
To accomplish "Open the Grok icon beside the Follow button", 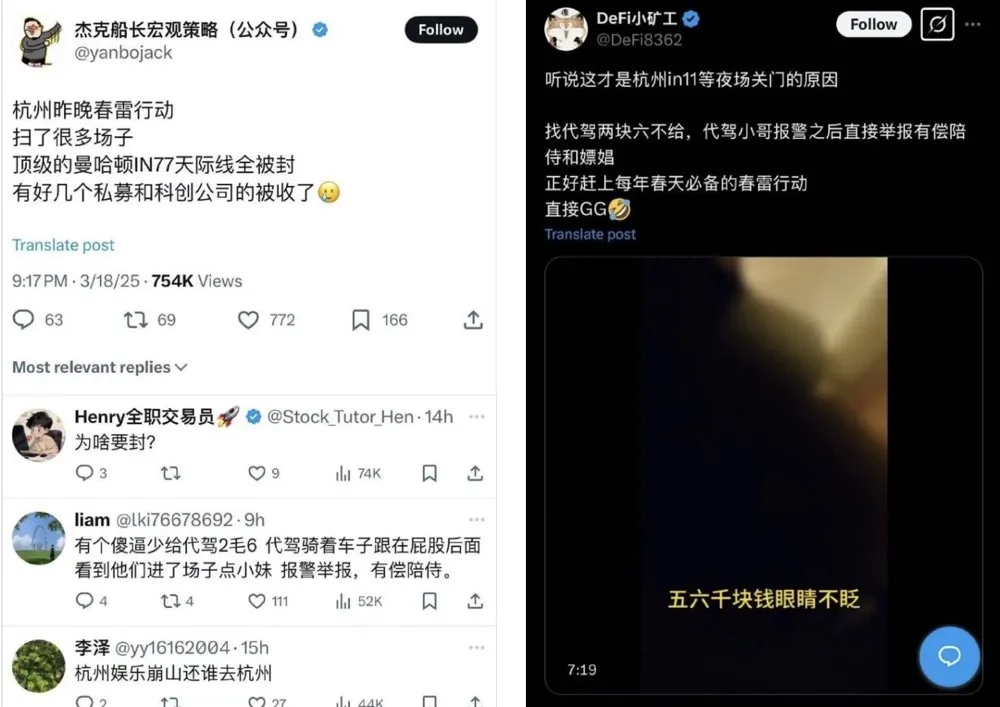I will (938, 24).
